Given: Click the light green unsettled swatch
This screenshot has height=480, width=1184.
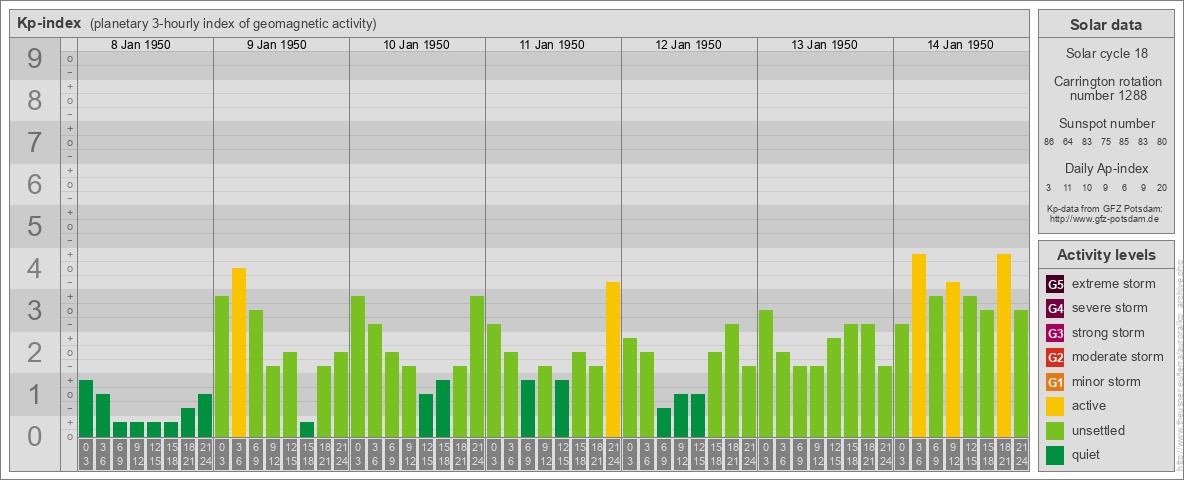Looking at the screenshot, I should 1055,431.
